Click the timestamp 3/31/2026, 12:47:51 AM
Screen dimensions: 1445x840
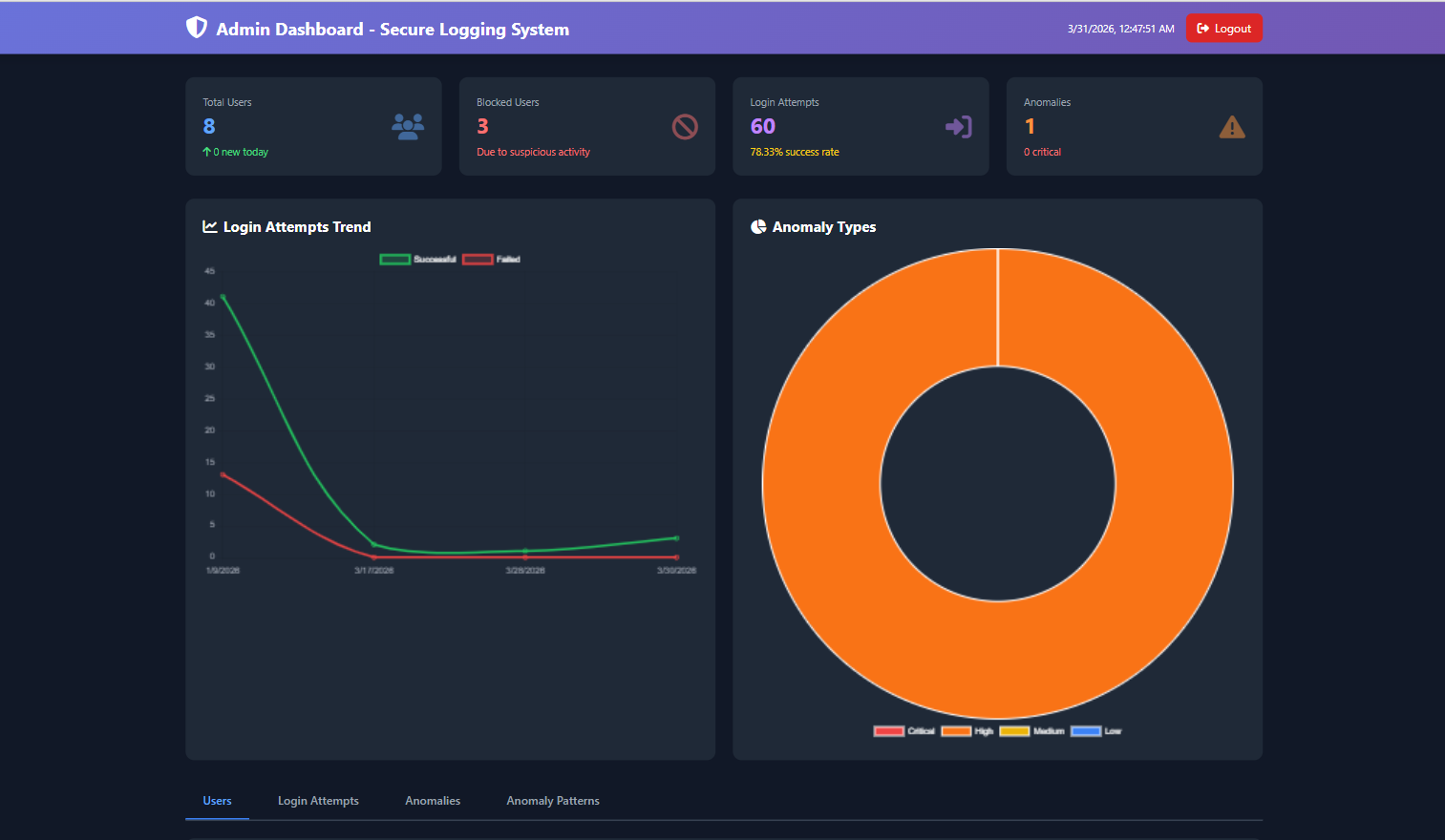click(1121, 29)
